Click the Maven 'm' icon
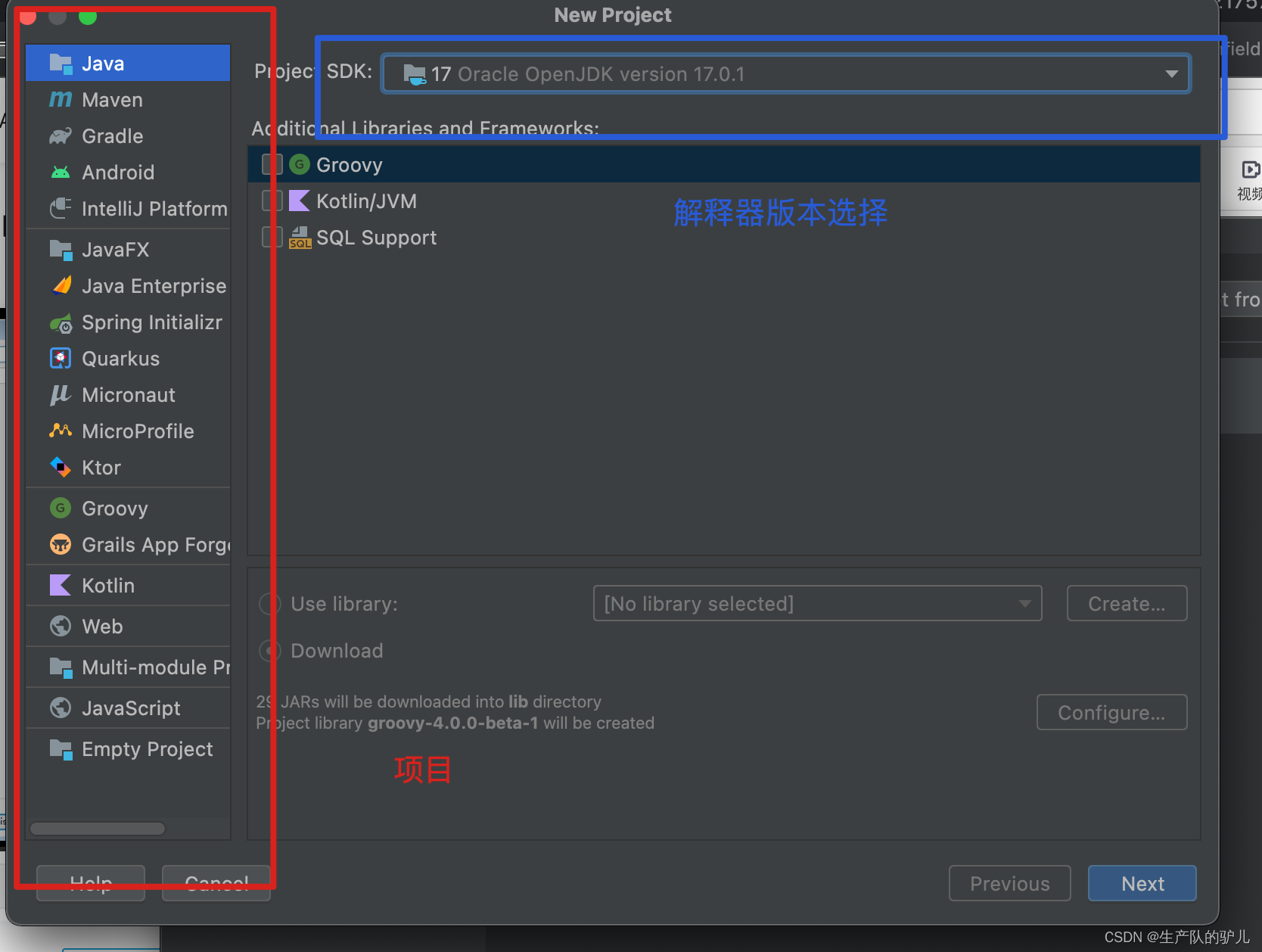 click(61, 99)
